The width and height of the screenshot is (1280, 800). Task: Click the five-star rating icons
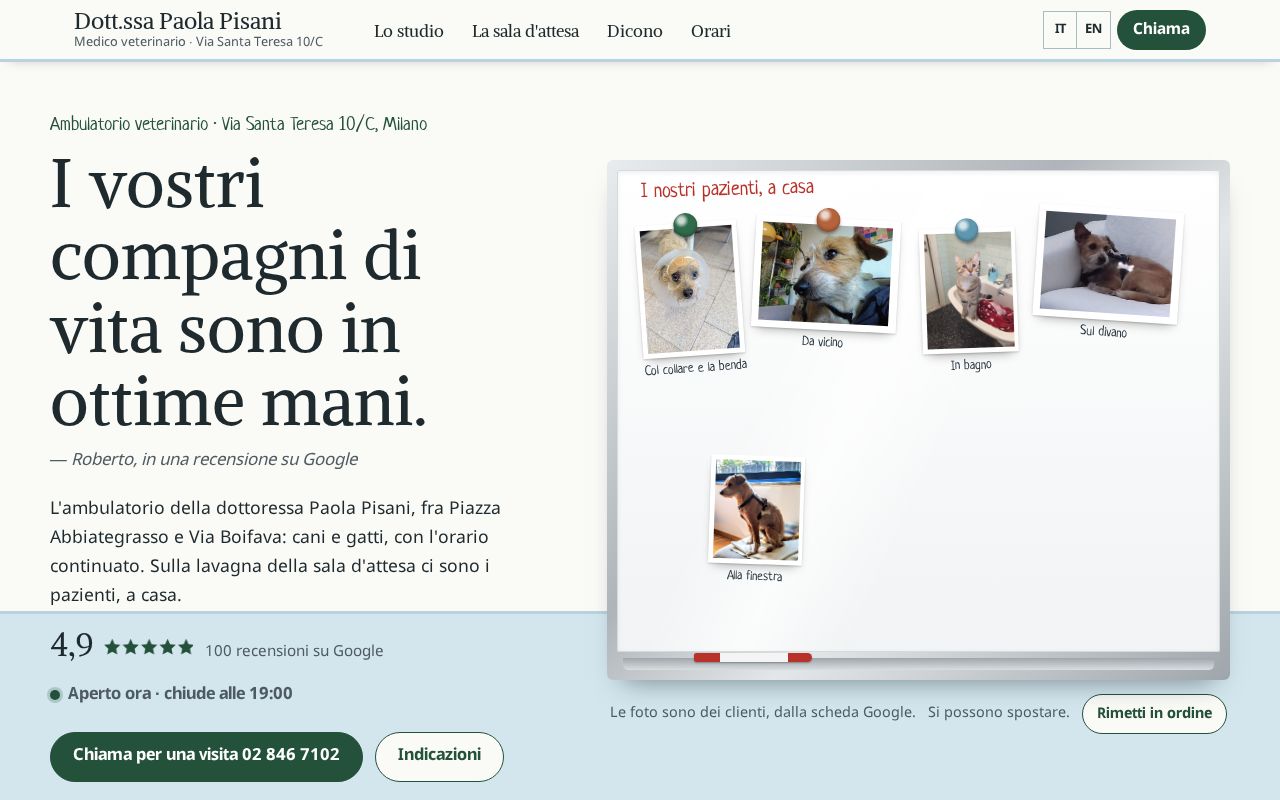[x=149, y=647]
